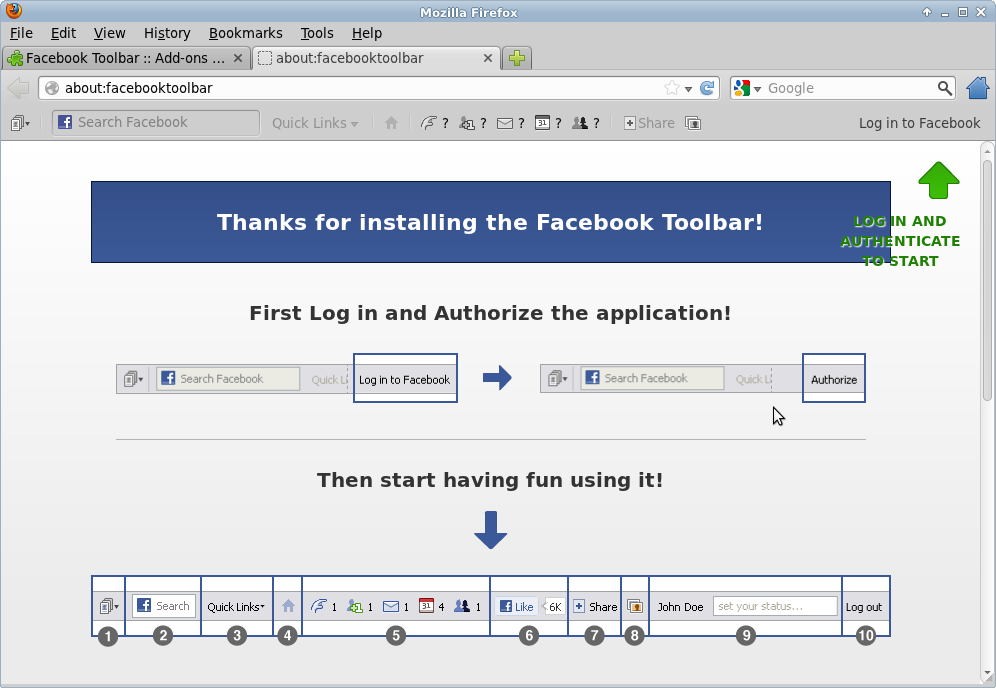996x688 pixels.
Task: Expand the Quick Links dropdown
Action: (315, 123)
